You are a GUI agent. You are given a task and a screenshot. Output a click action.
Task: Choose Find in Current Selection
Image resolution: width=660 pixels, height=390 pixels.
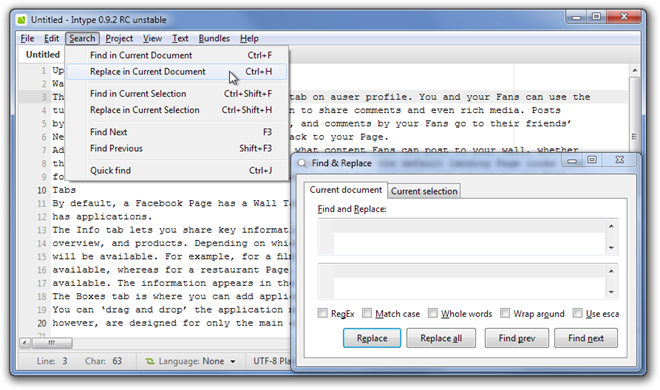[177, 94]
